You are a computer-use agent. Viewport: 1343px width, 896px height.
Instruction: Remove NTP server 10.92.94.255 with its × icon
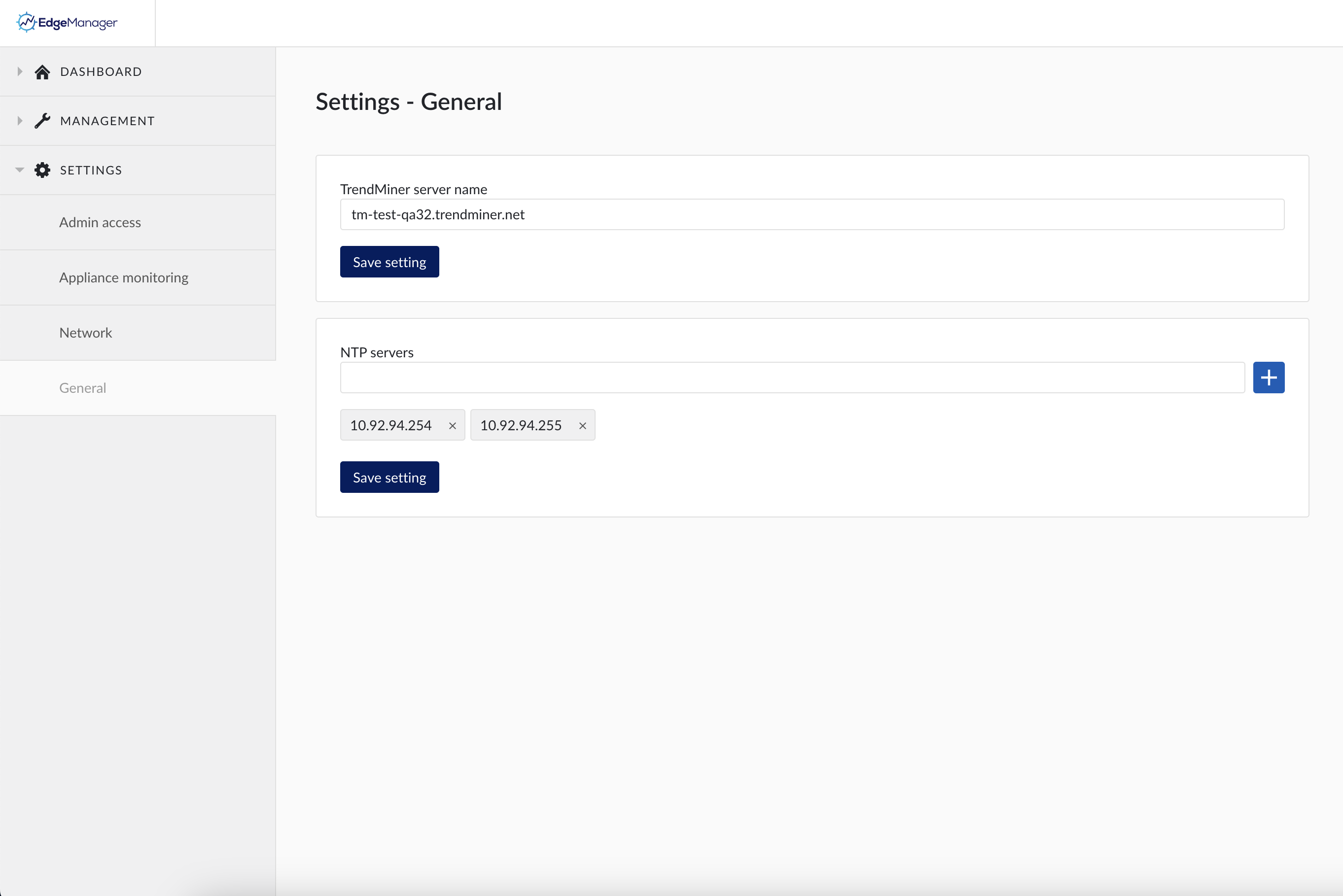click(x=582, y=425)
